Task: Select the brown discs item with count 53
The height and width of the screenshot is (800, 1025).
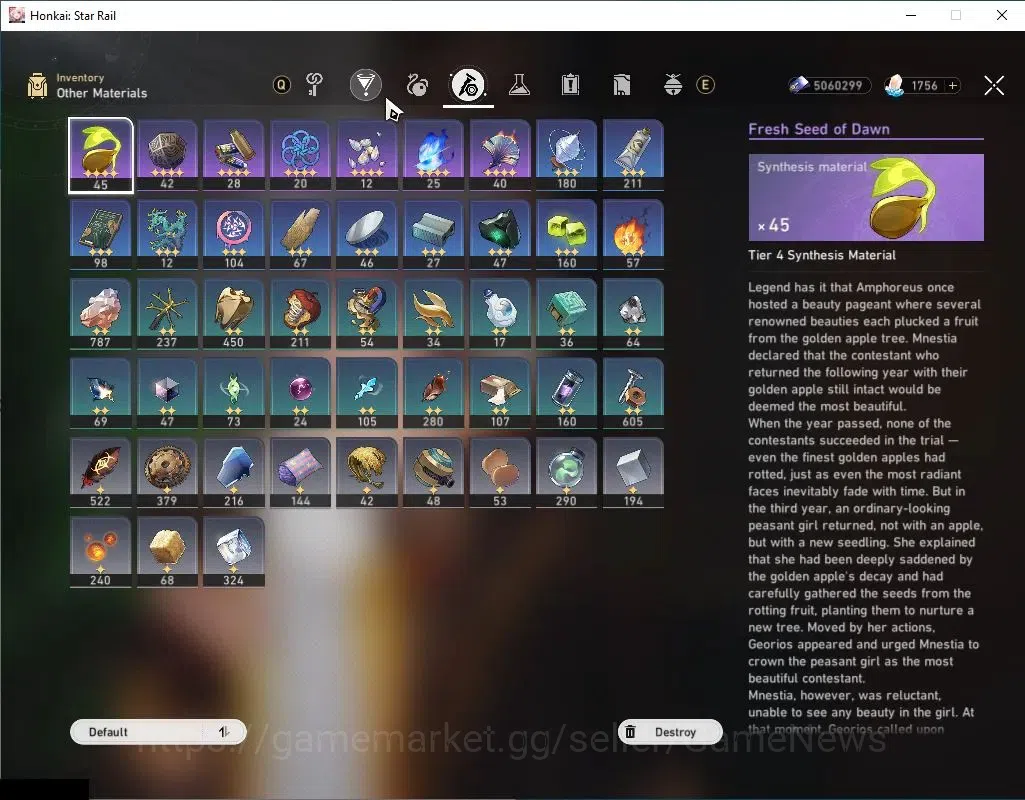Action: 499,473
